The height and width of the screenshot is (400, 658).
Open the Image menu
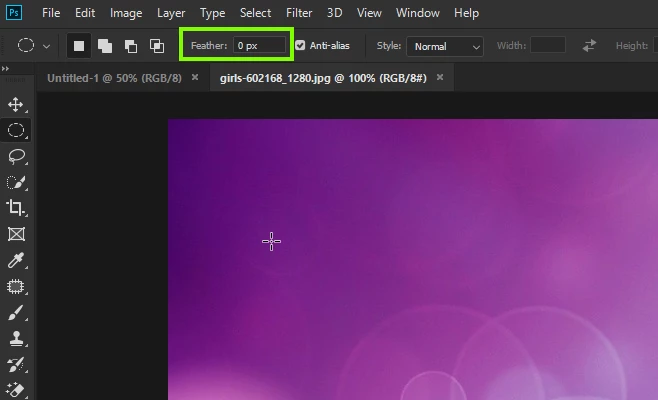[x=126, y=13]
